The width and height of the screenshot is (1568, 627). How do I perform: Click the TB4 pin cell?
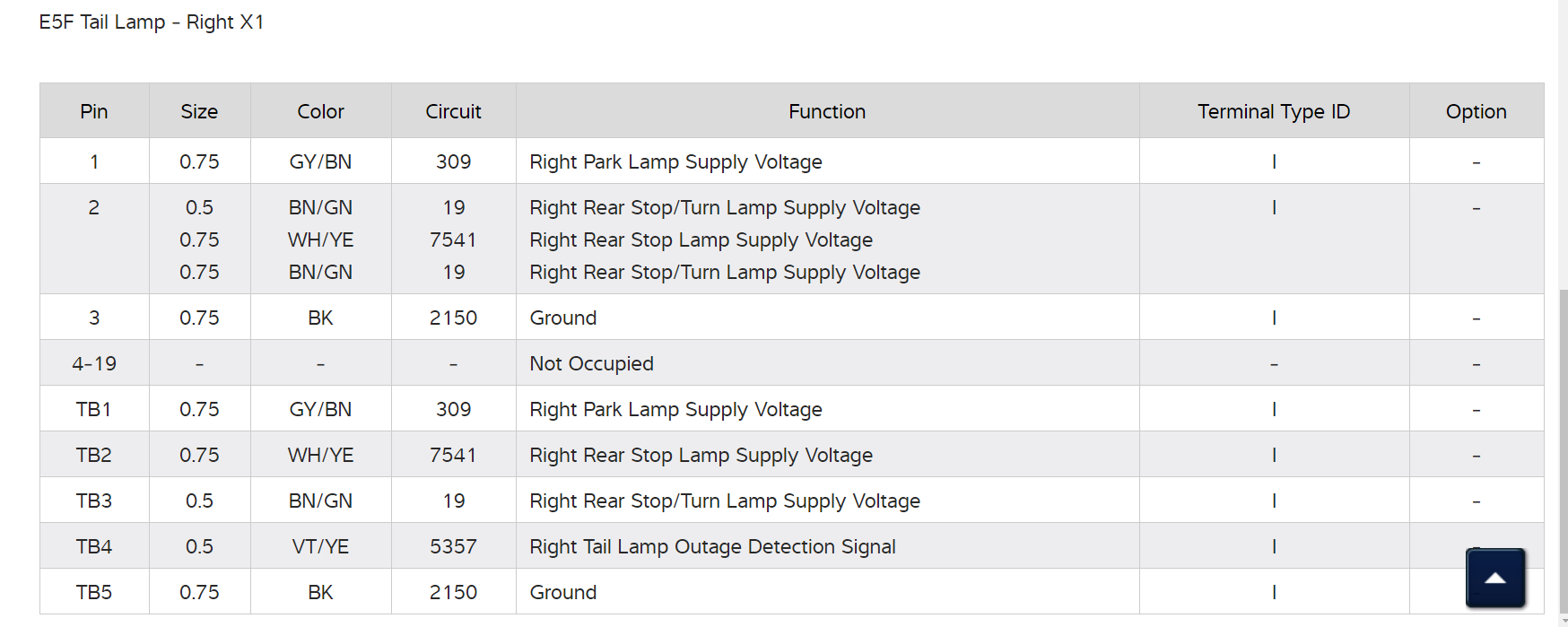(94, 546)
